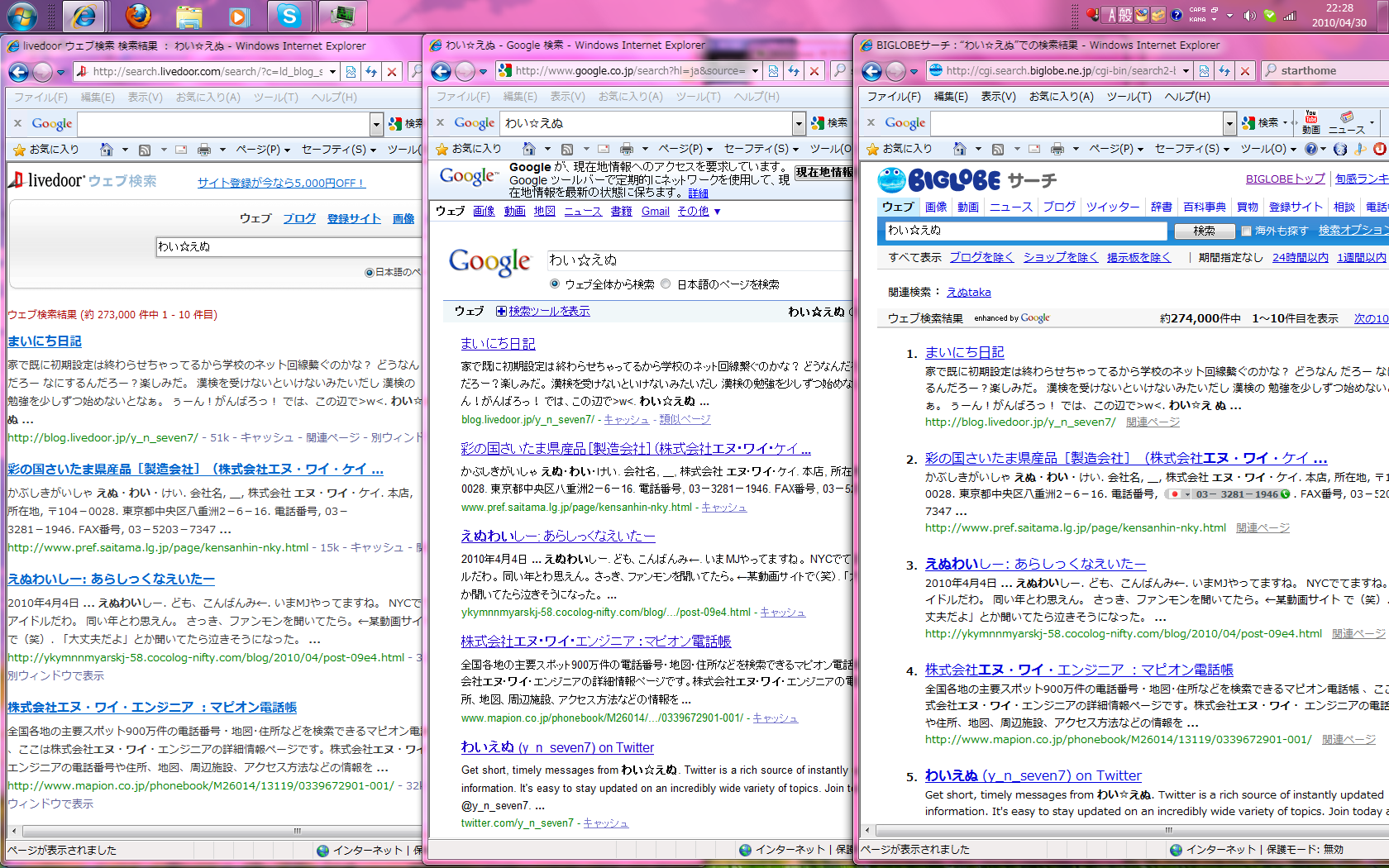Click help question-mark icon in BIGLOBE command bar
1389x868 pixels.
(1310, 149)
